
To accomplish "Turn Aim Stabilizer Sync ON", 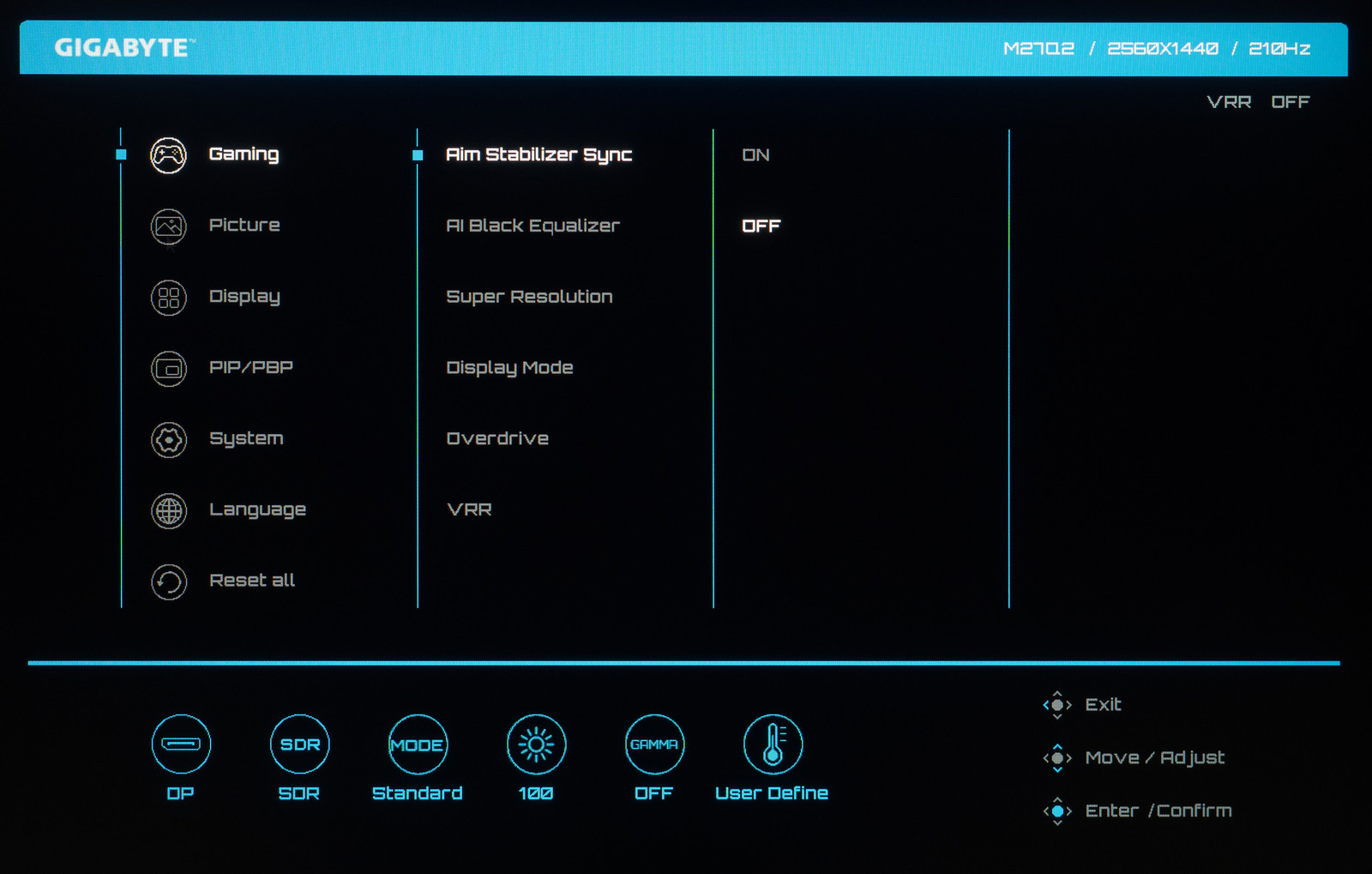I will [x=755, y=155].
